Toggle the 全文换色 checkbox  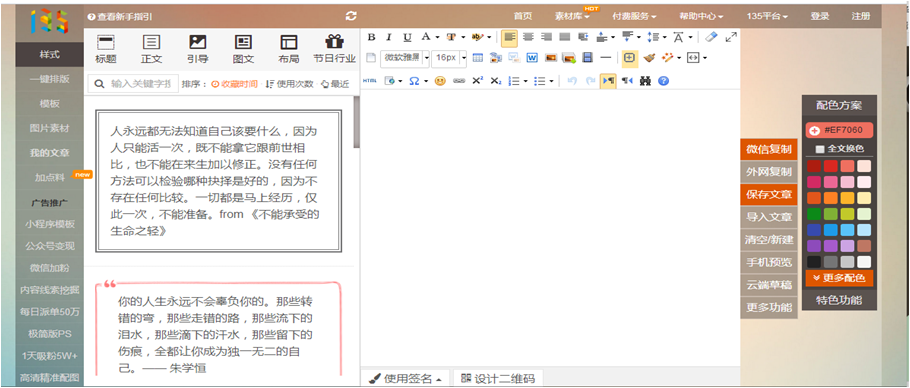click(819, 149)
